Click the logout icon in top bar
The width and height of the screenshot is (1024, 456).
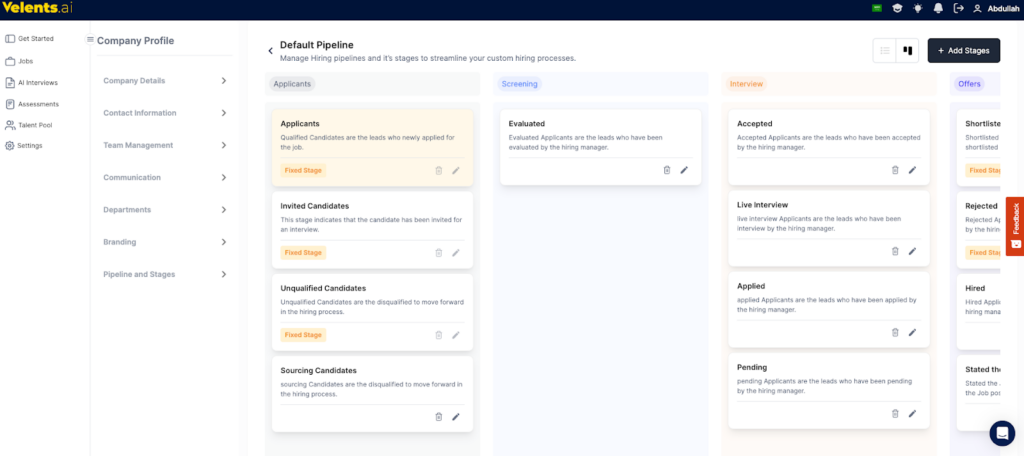point(959,8)
